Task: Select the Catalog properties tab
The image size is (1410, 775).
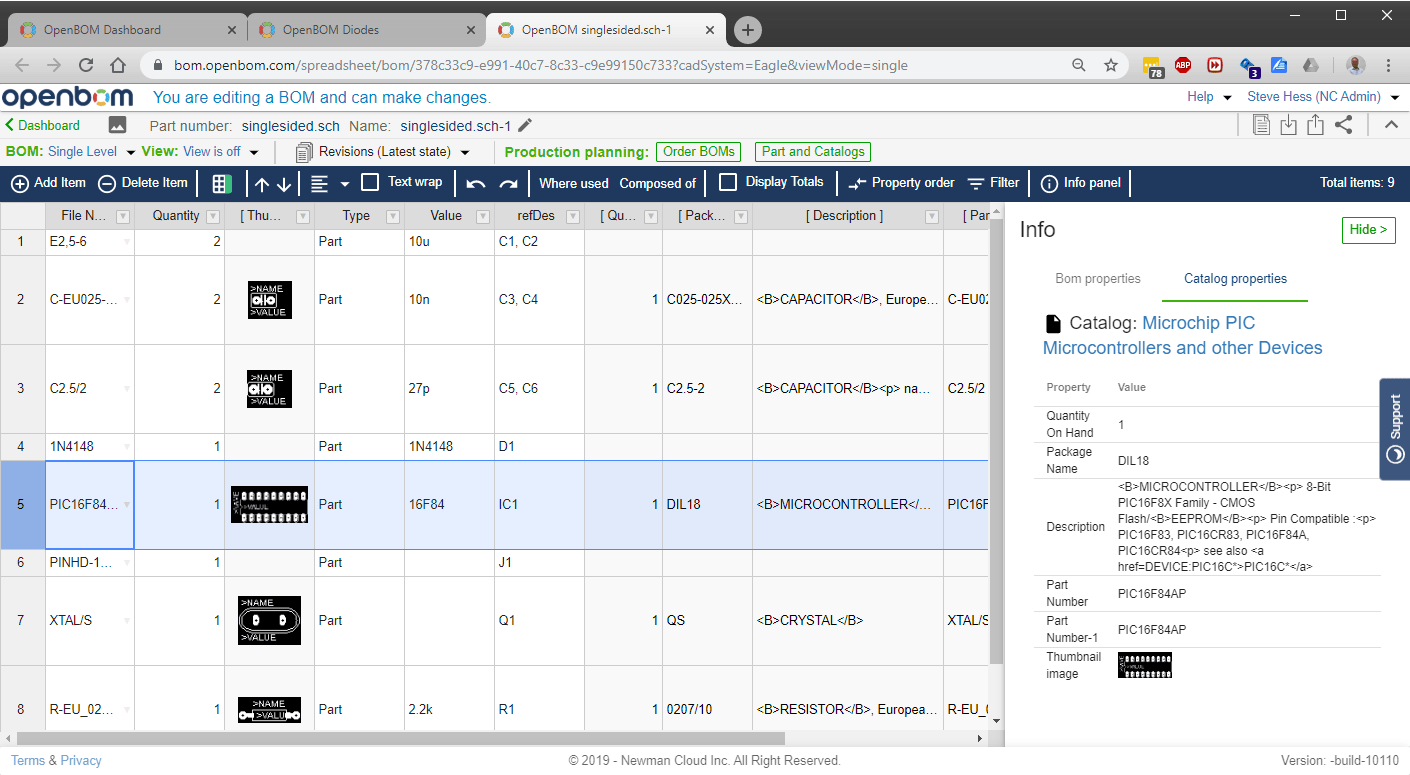Action: (1235, 279)
